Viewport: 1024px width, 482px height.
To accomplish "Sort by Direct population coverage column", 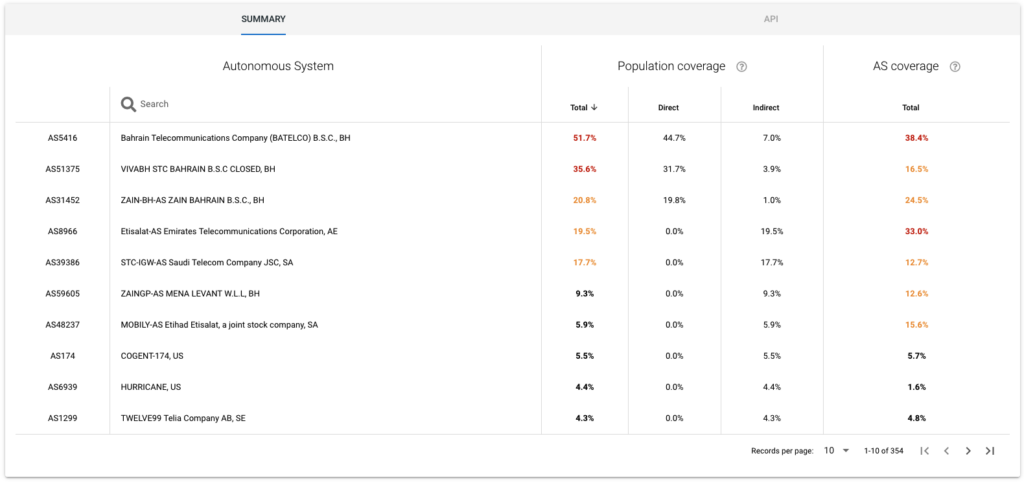I will [x=669, y=107].
